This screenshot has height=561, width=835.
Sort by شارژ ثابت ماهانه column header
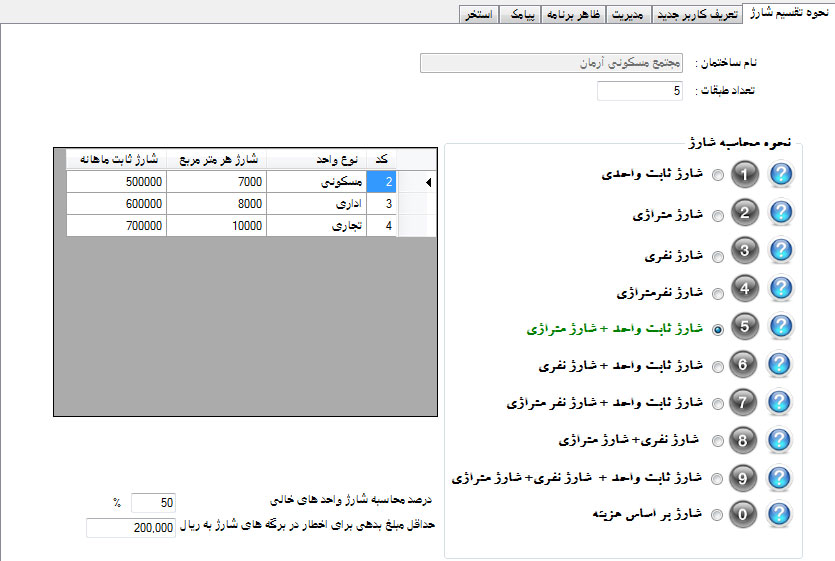[117, 159]
